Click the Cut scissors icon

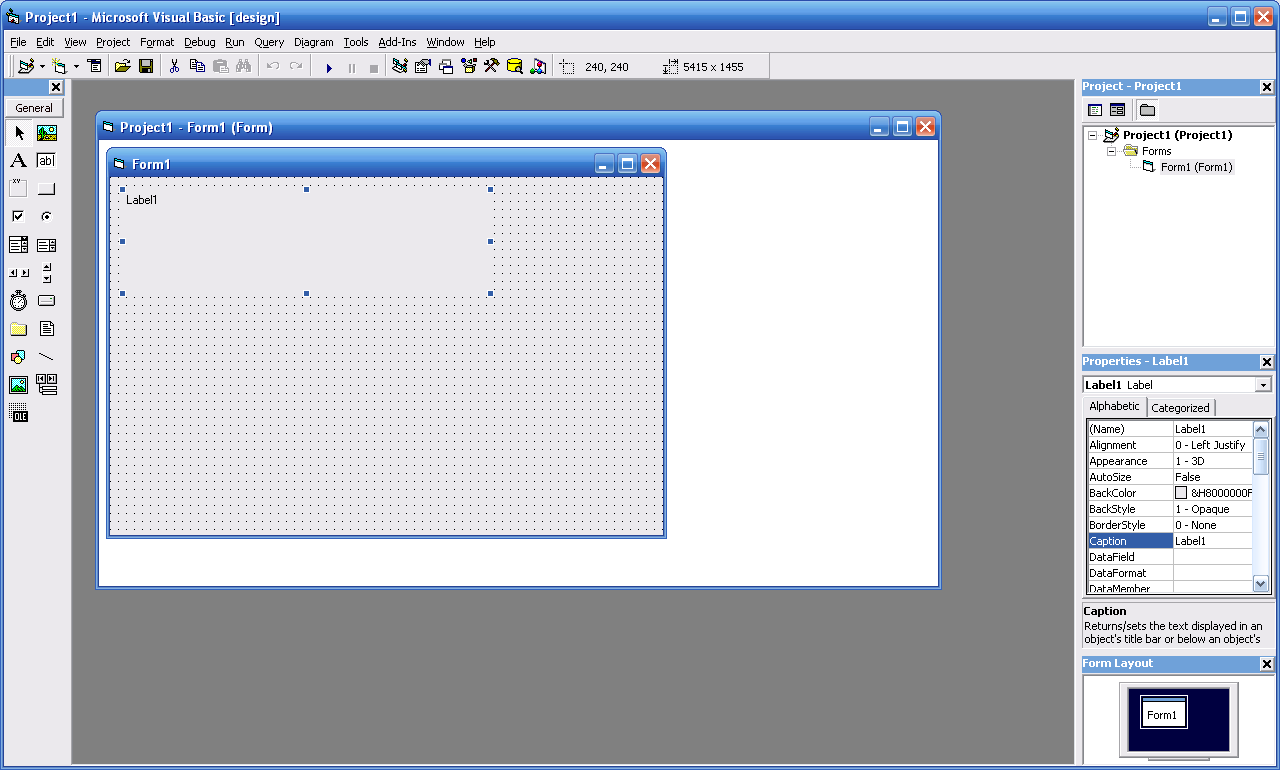[x=174, y=67]
